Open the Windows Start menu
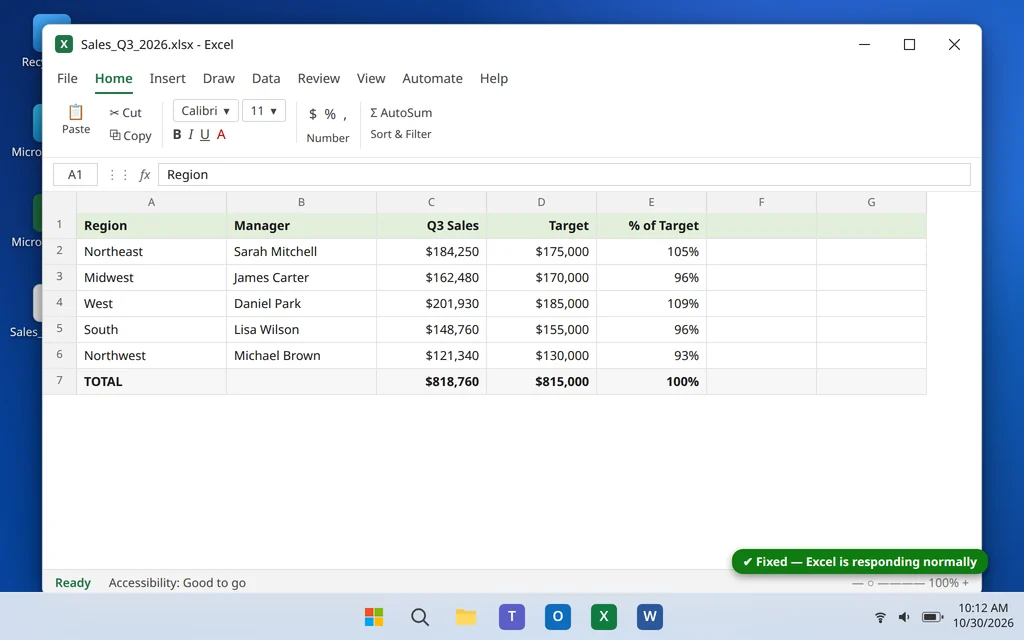Image resolution: width=1024 pixels, height=640 pixels. point(374,616)
